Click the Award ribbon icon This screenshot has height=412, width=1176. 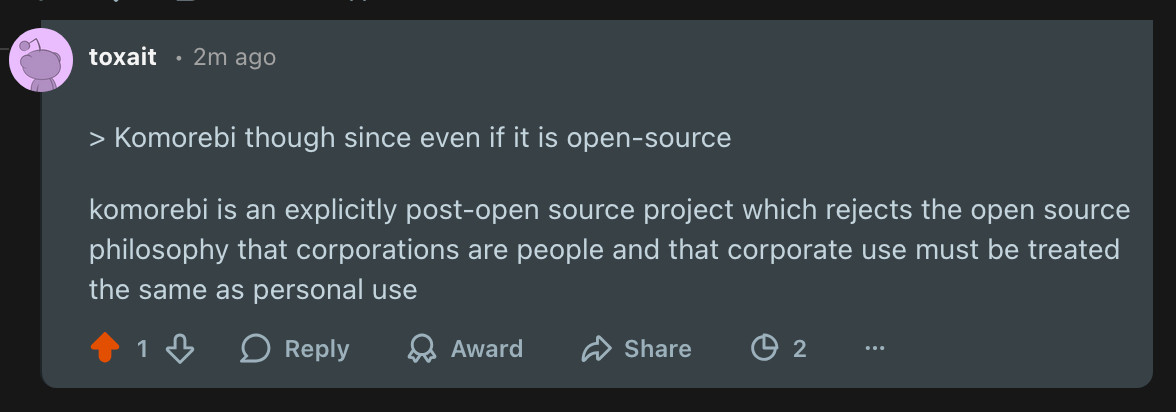pyautogui.click(x=422, y=348)
